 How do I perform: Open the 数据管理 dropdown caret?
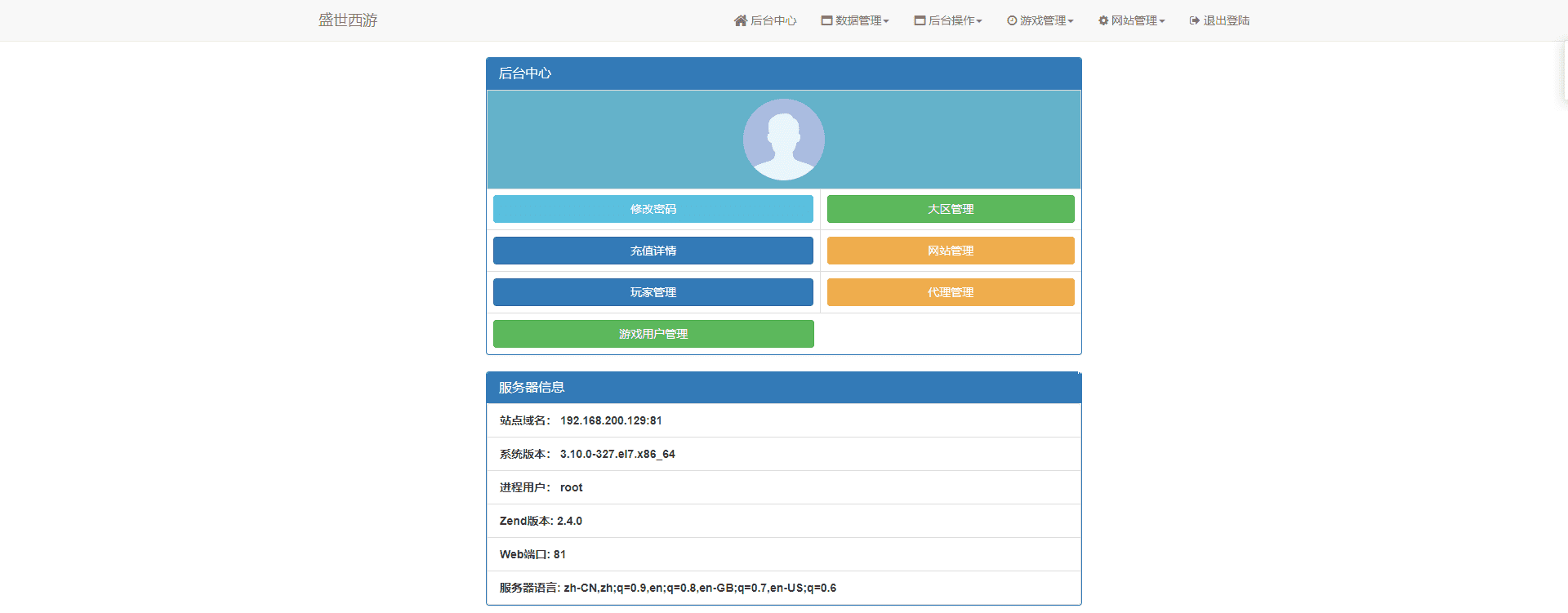pos(886,21)
